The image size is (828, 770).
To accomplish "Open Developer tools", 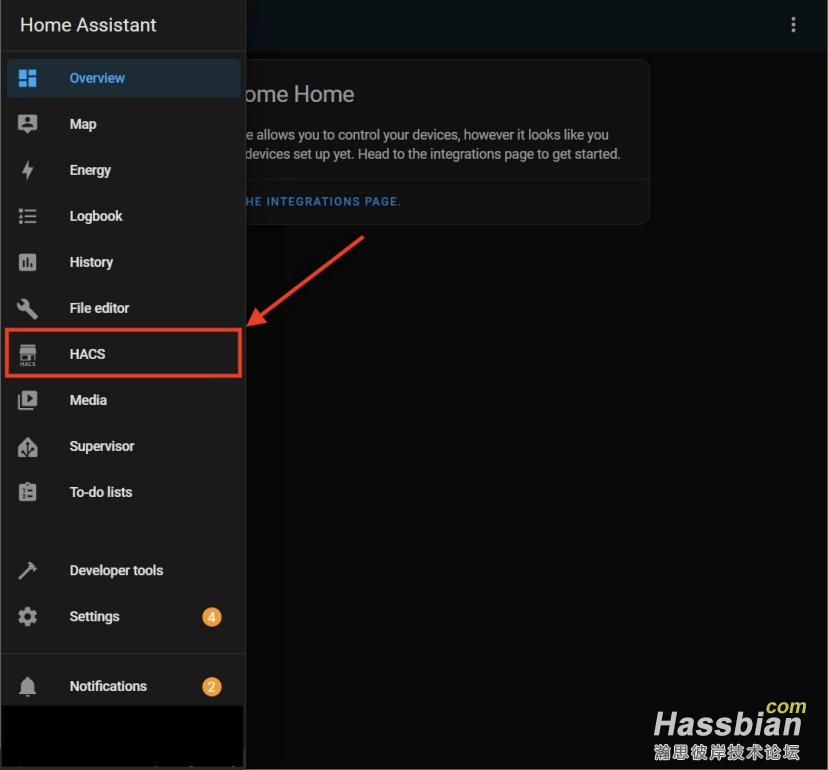I will coord(124,570).
